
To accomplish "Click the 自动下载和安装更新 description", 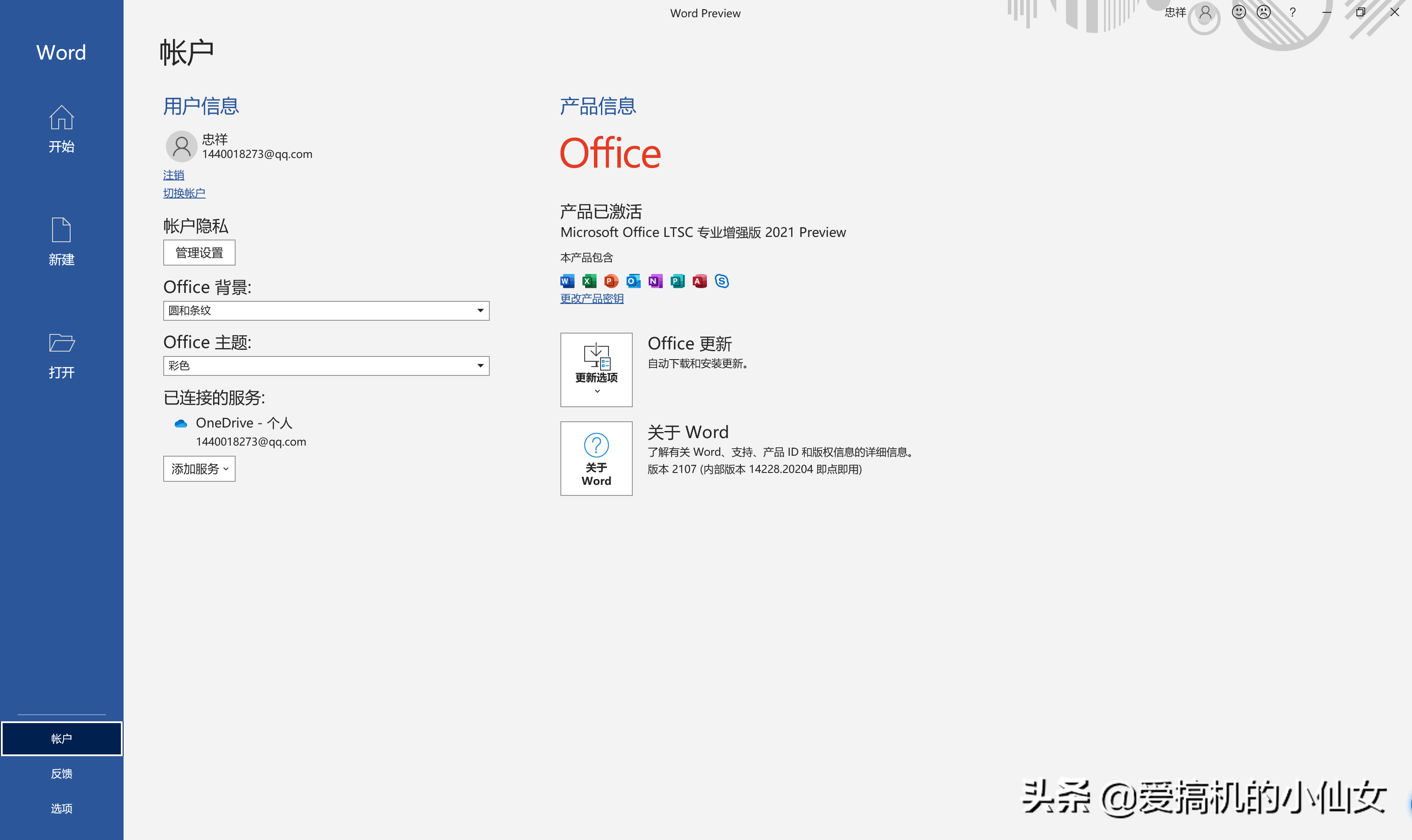I will (x=698, y=364).
